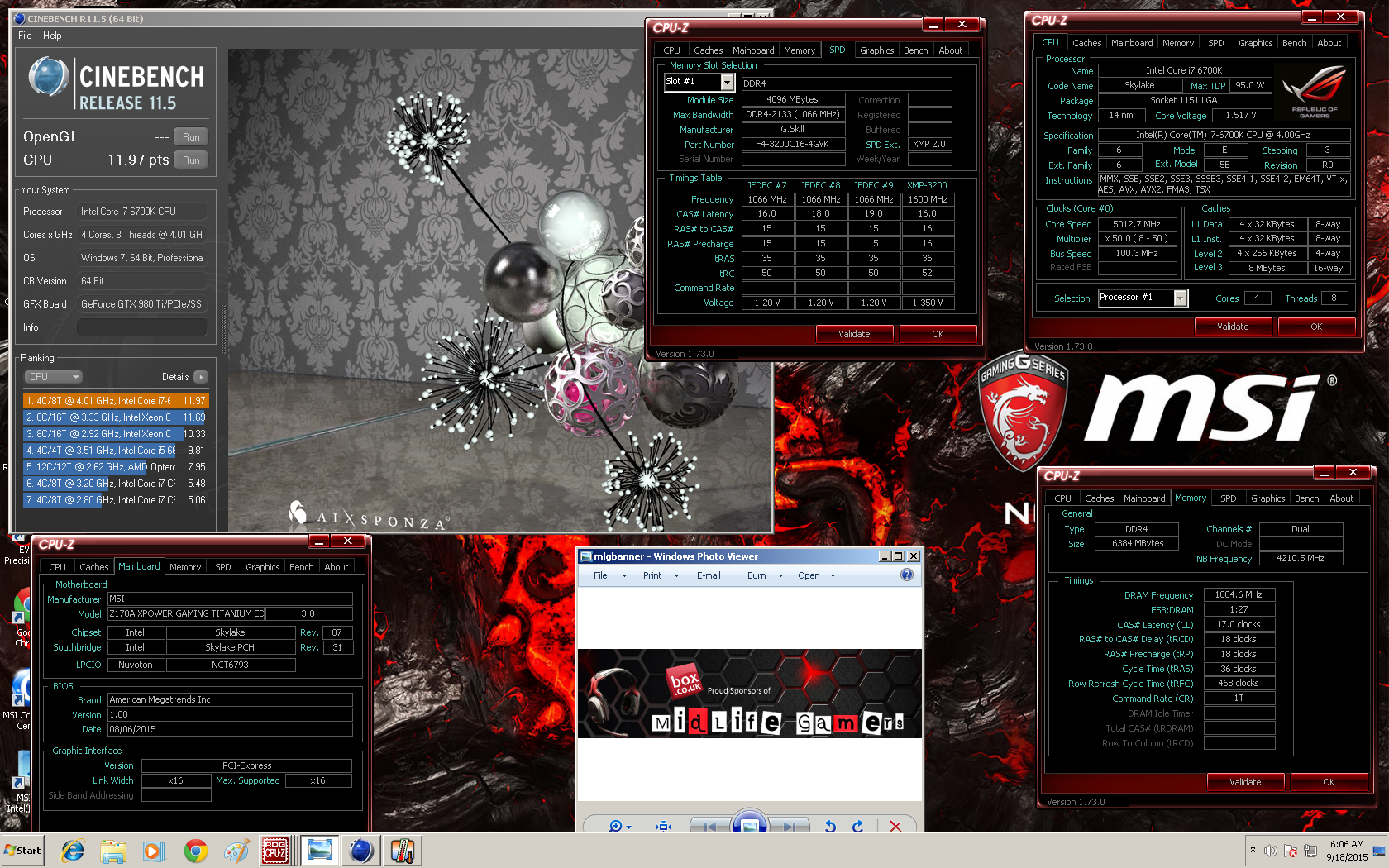
Task: Switch to ROG CPU-Z taskbar icon
Action: (275, 850)
